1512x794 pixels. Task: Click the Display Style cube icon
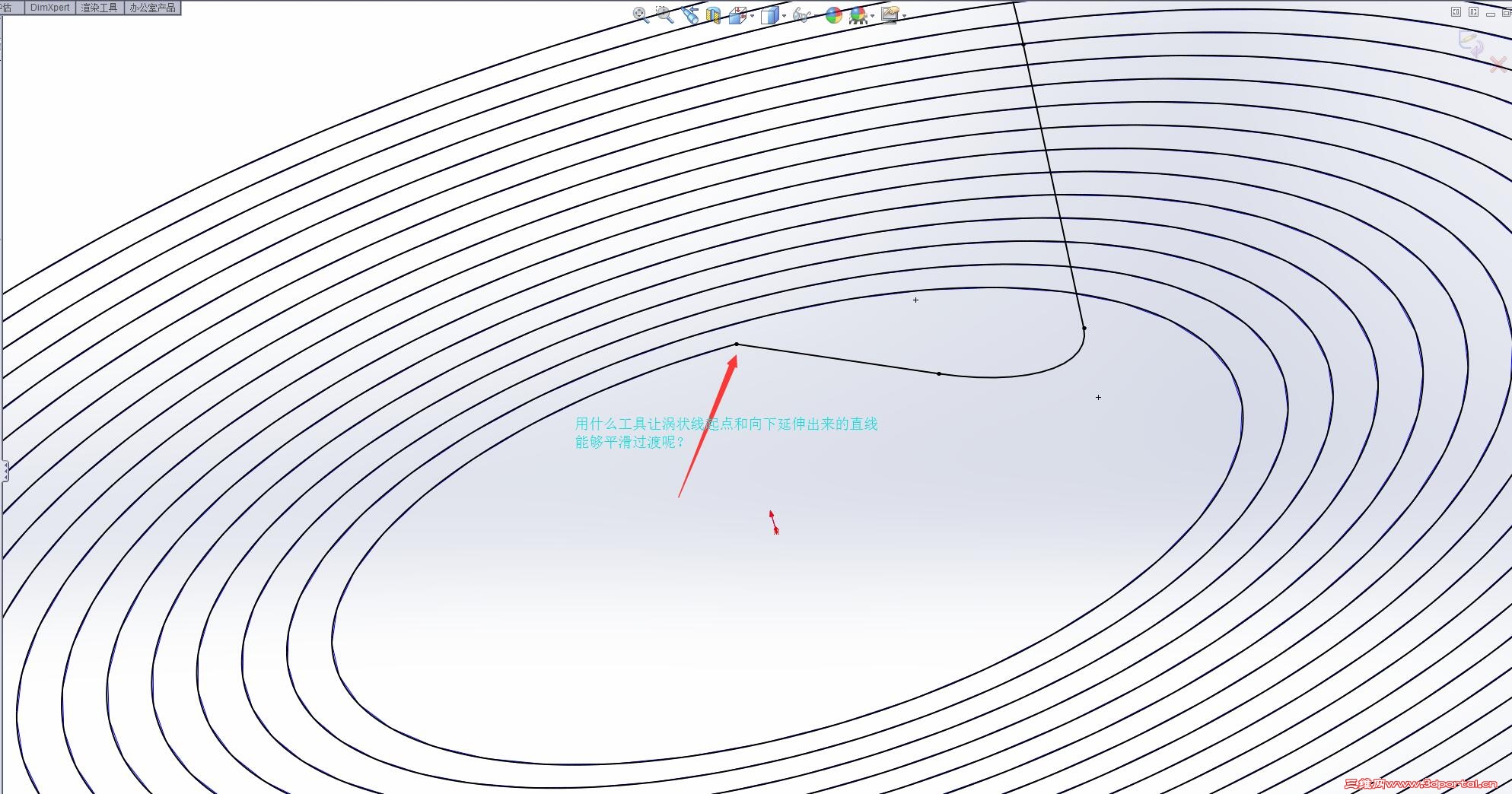point(770,15)
